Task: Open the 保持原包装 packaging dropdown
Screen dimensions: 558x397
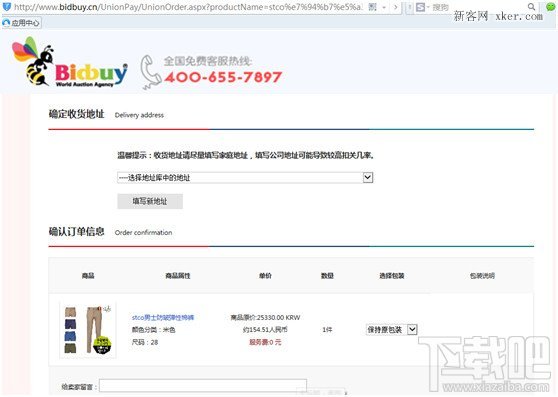Action: point(391,330)
